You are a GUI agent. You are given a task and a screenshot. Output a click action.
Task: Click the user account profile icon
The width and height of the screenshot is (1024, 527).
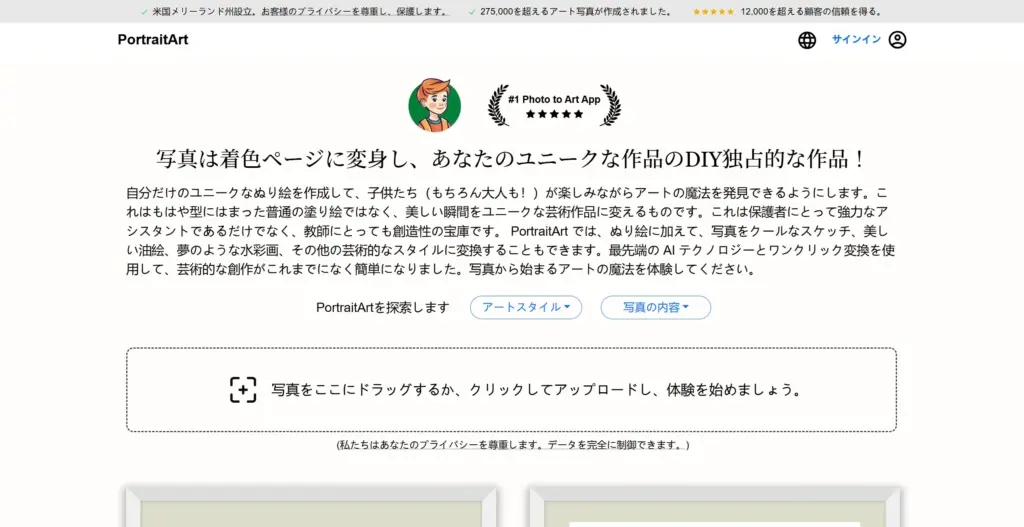(897, 40)
